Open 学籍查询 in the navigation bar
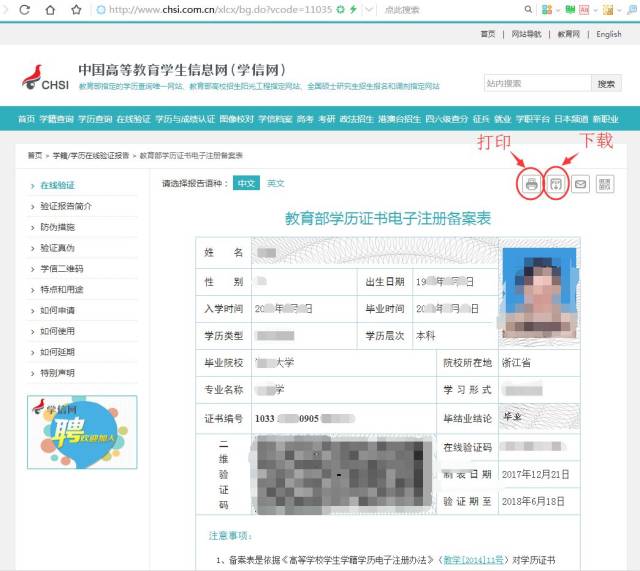 click(x=57, y=119)
